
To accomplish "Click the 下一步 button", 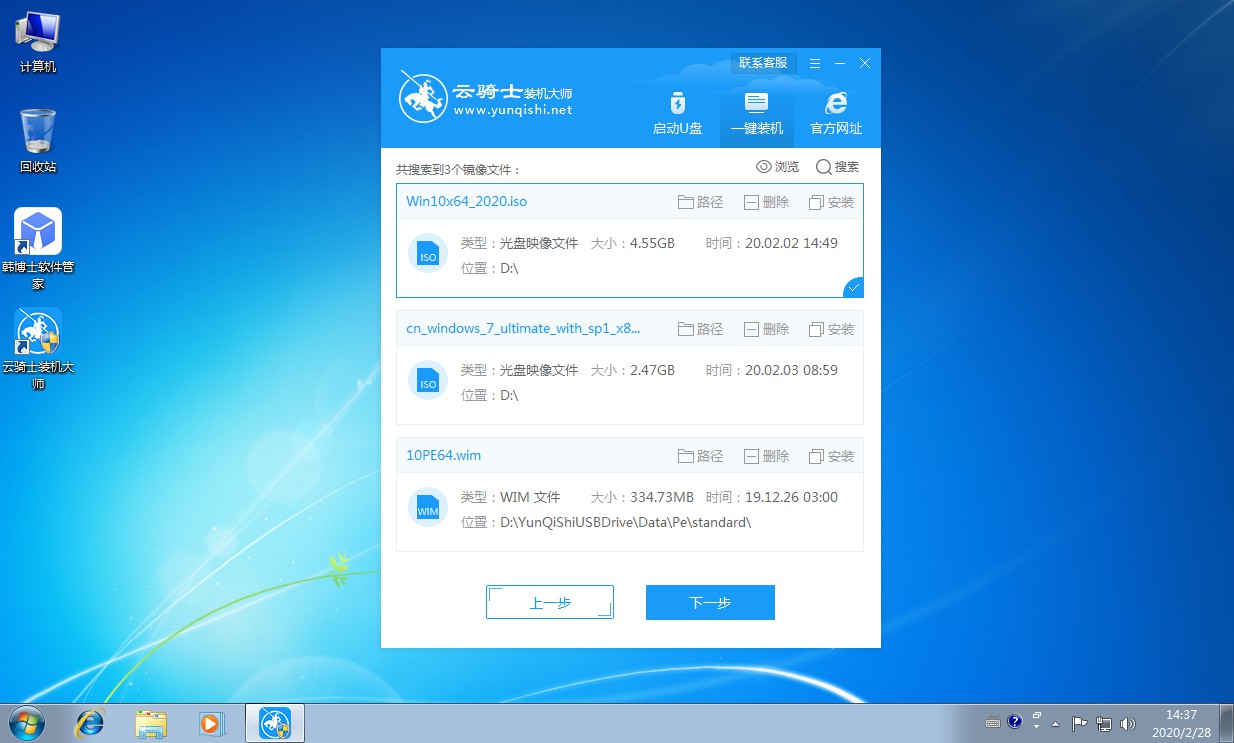I will coord(710,602).
